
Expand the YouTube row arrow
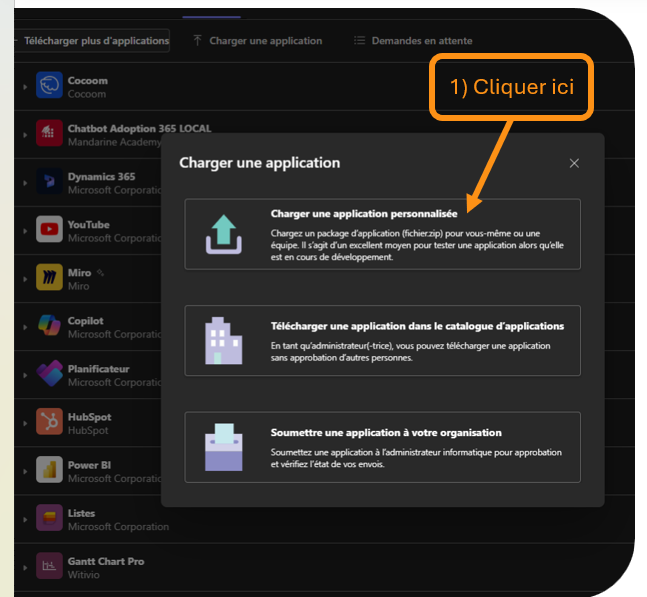pos(25,231)
